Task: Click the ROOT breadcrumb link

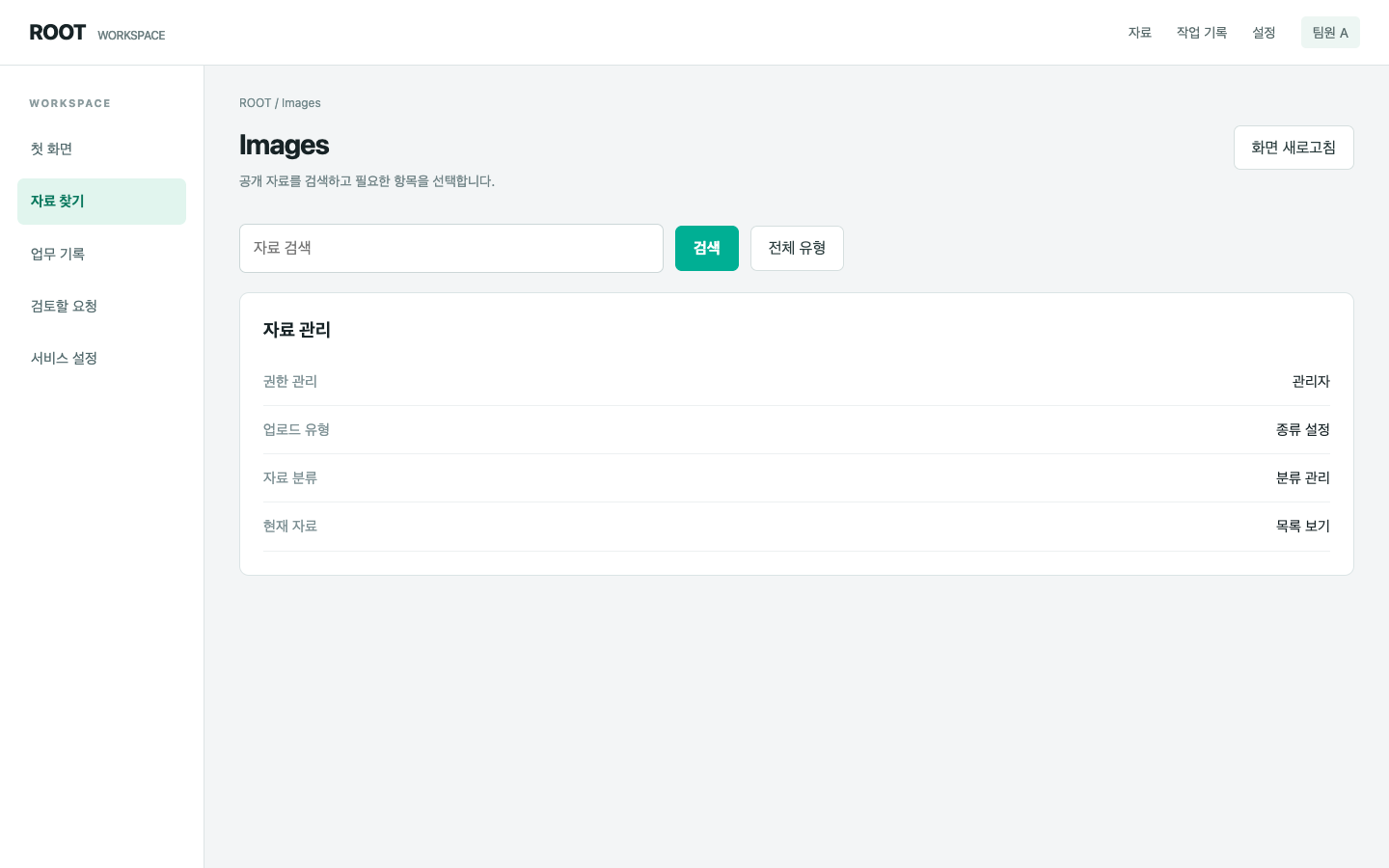Action: (x=255, y=103)
